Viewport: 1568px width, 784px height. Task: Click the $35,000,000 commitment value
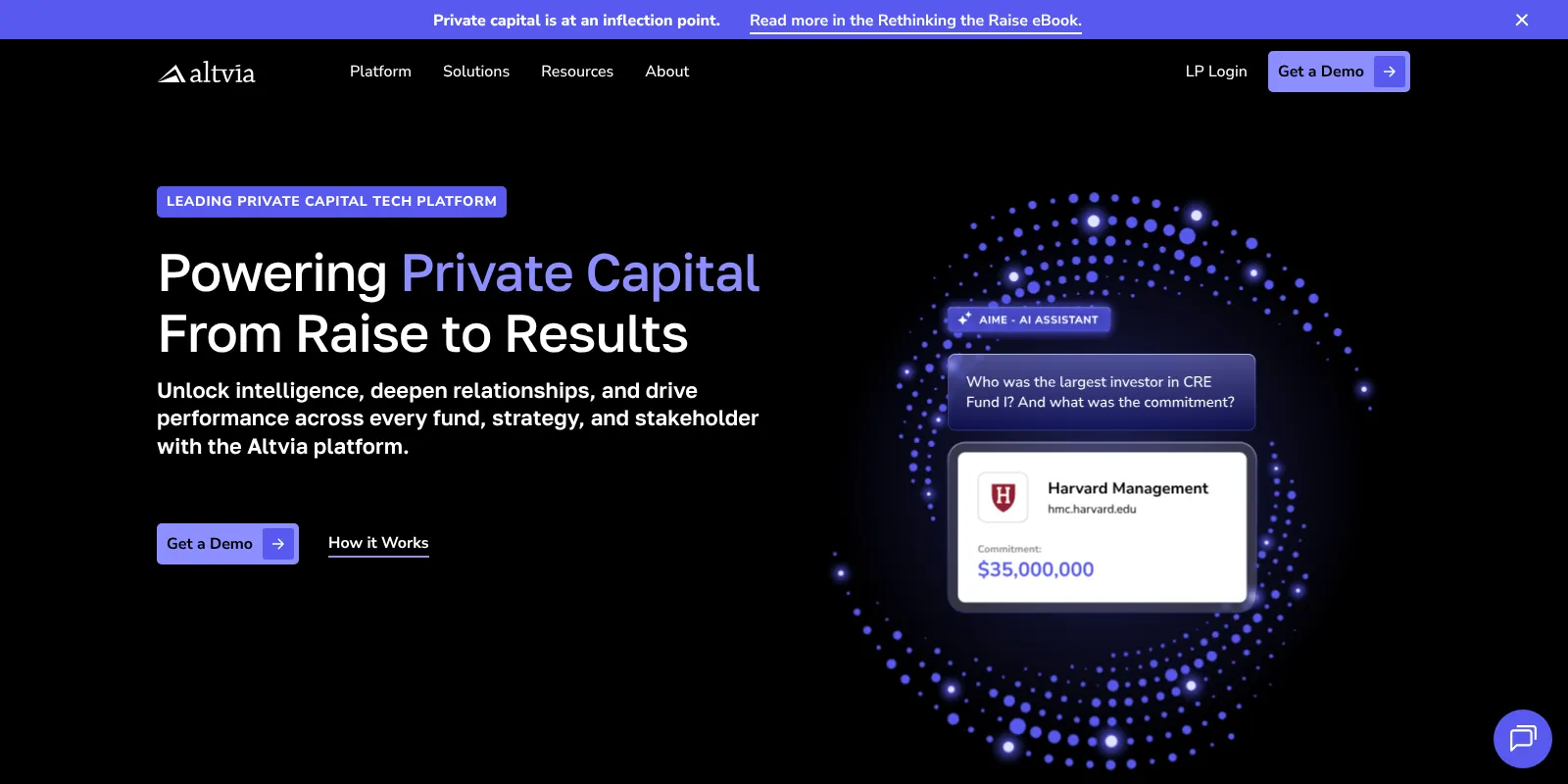[1036, 569]
